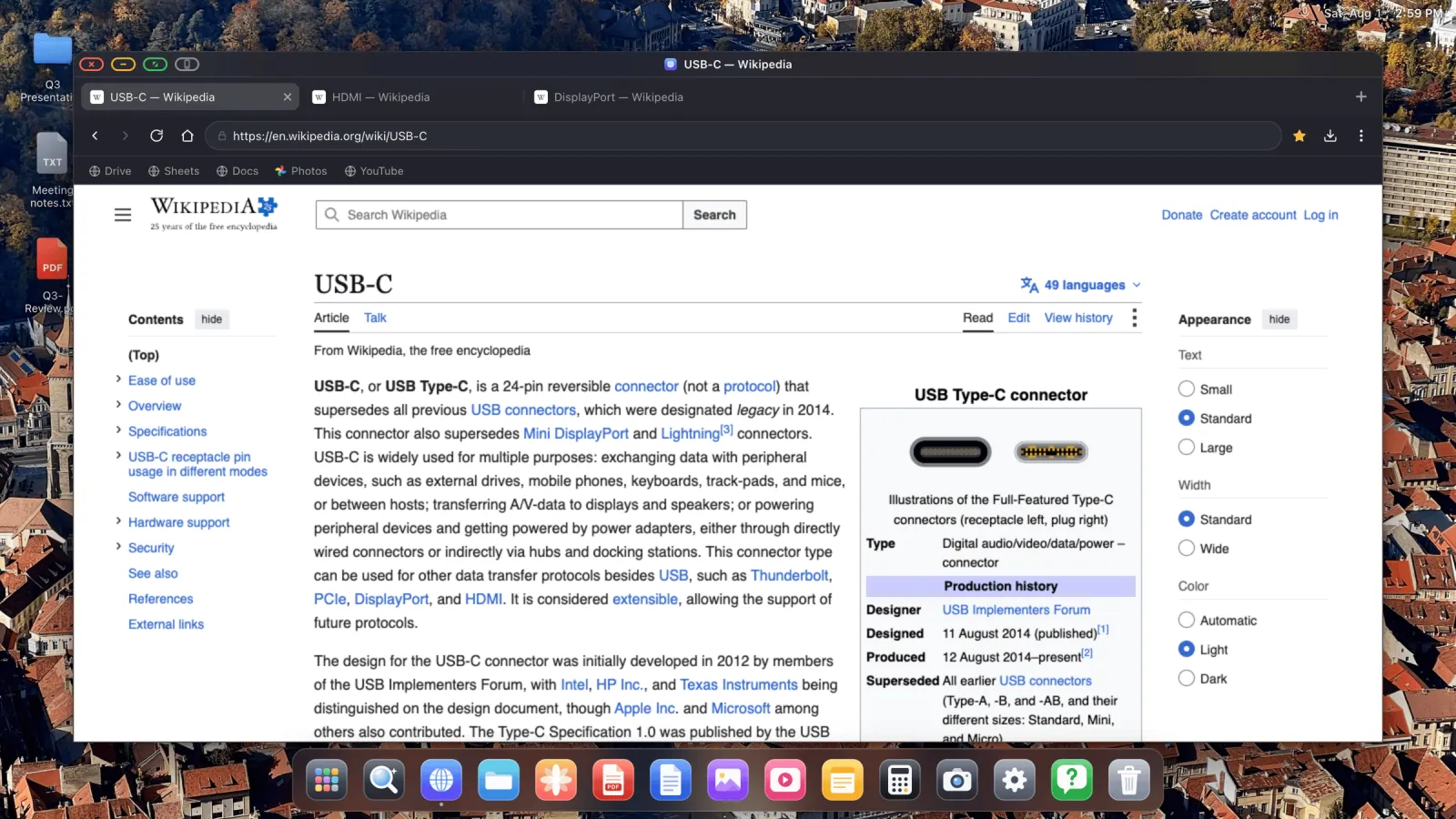This screenshot has width=1456, height=819.
Task: Open the USB Implementers Forum link
Action: 1016,610
